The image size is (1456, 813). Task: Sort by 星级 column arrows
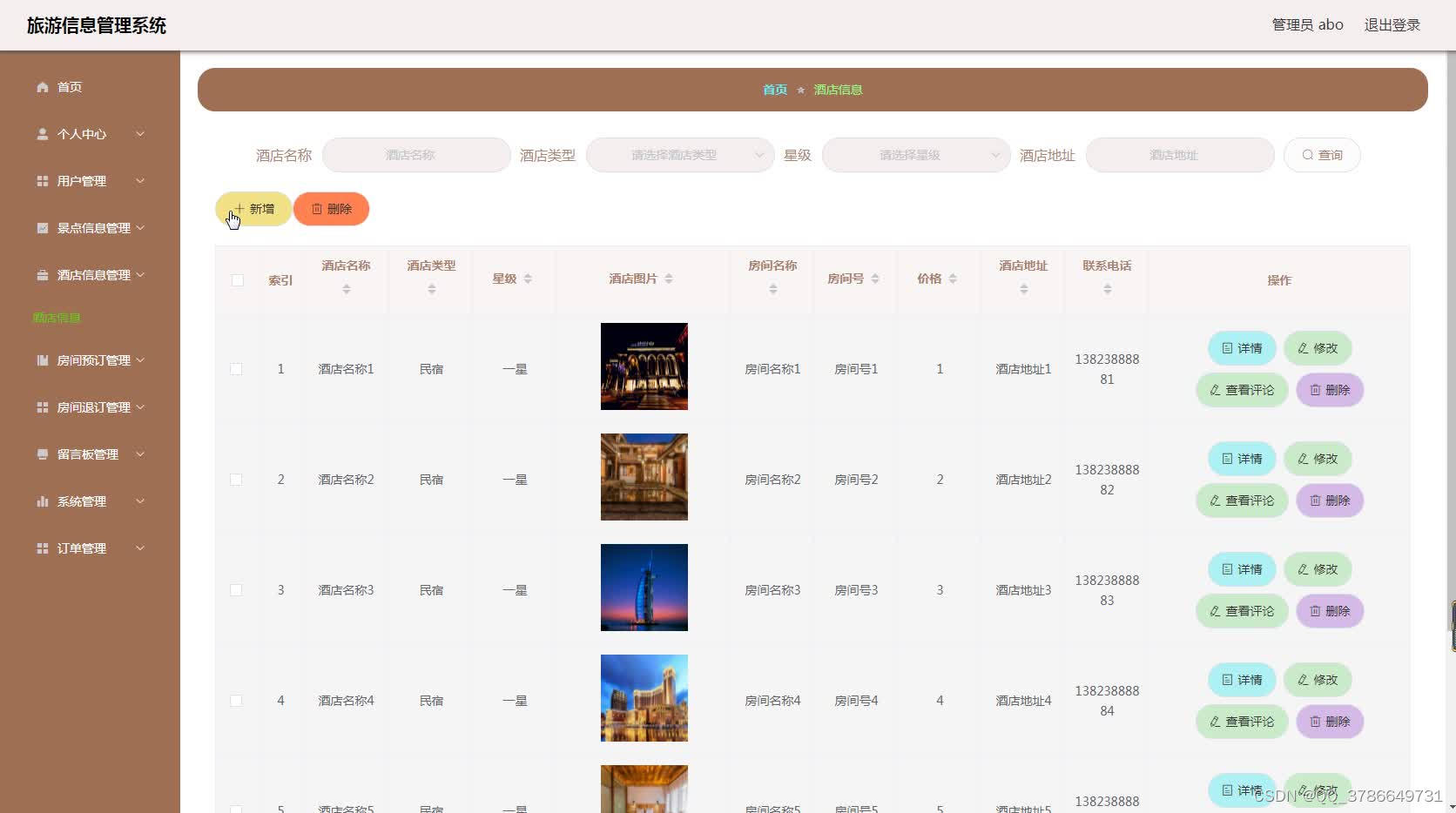click(528, 279)
